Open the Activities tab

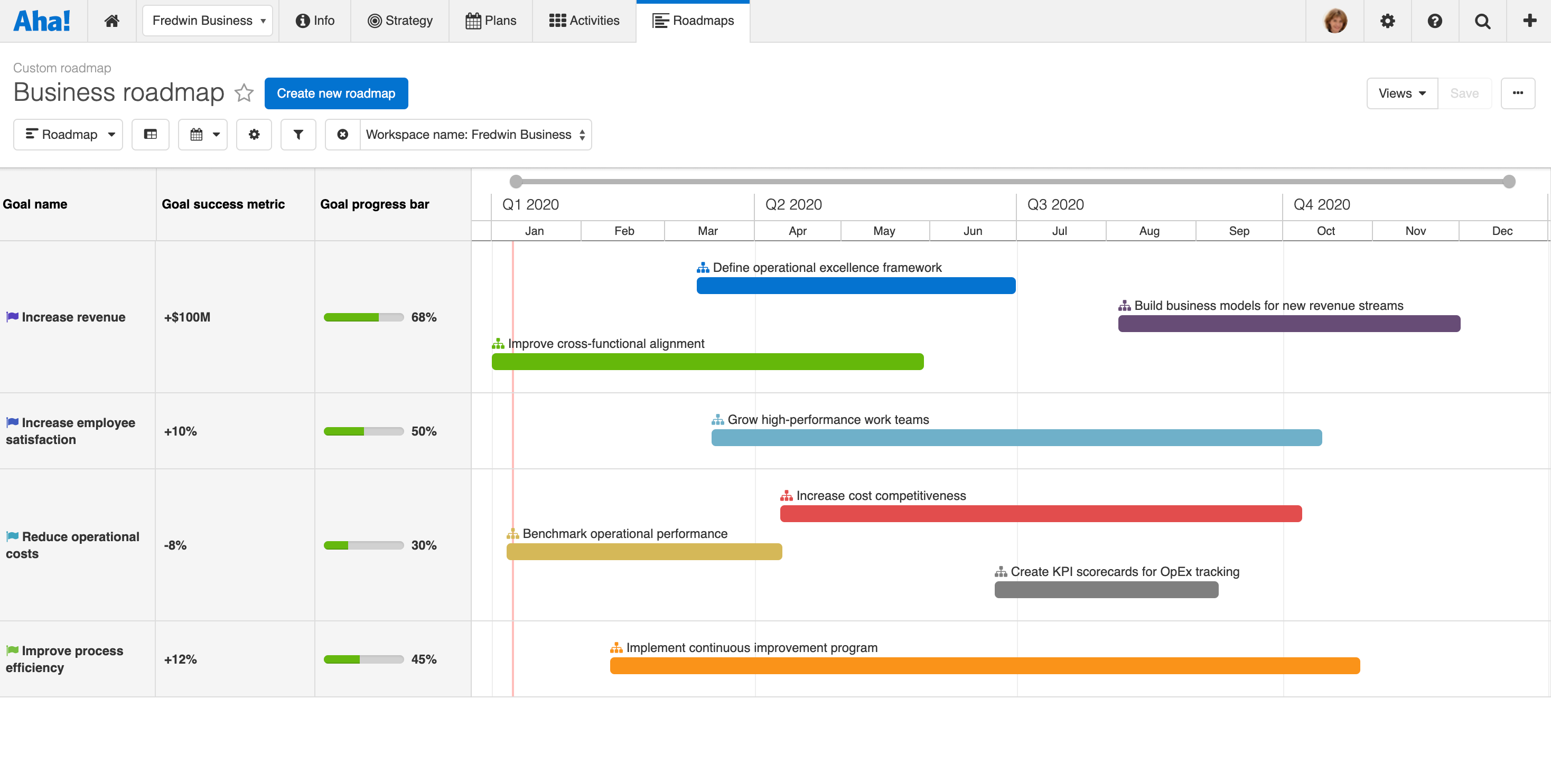[583, 21]
